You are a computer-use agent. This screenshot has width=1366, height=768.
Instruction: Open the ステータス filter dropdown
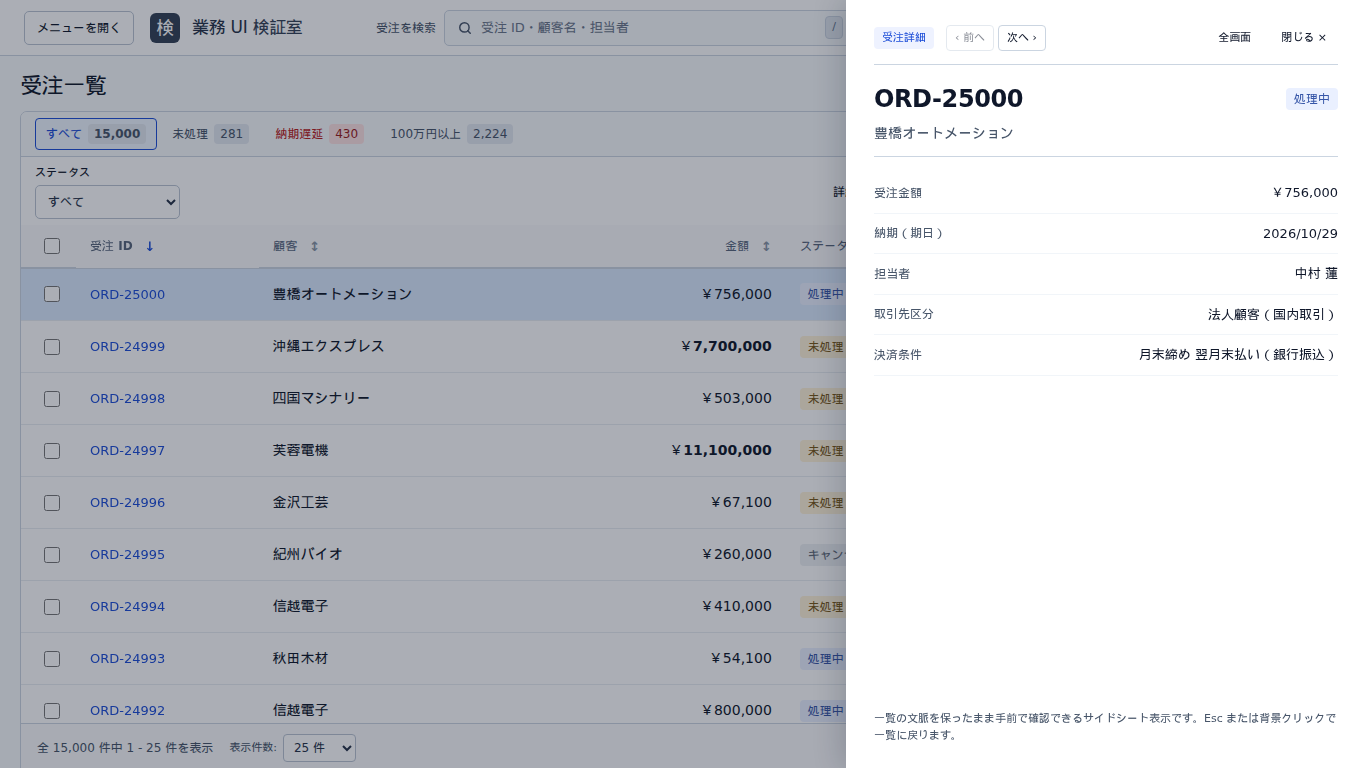(x=107, y=202)
